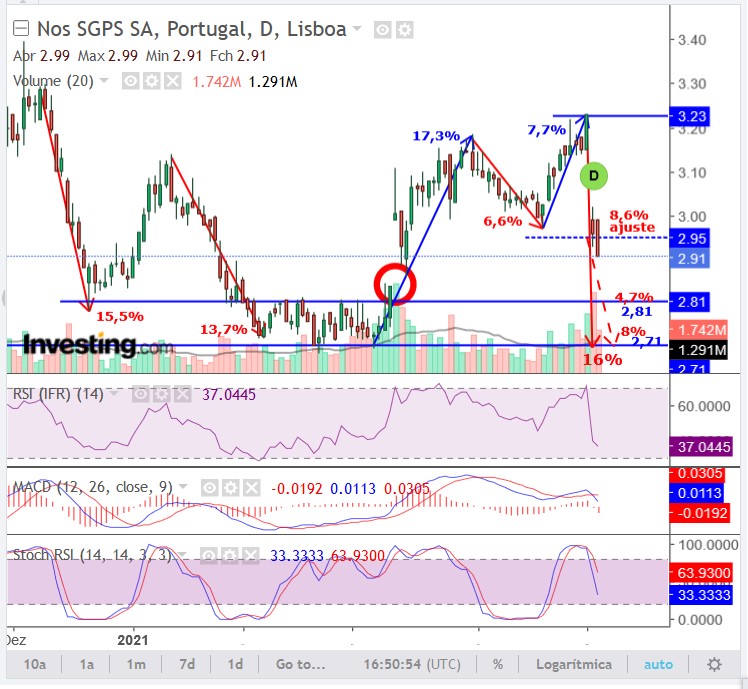
Task: Toggle percent scale with % button
Action: tap(498, 664)
